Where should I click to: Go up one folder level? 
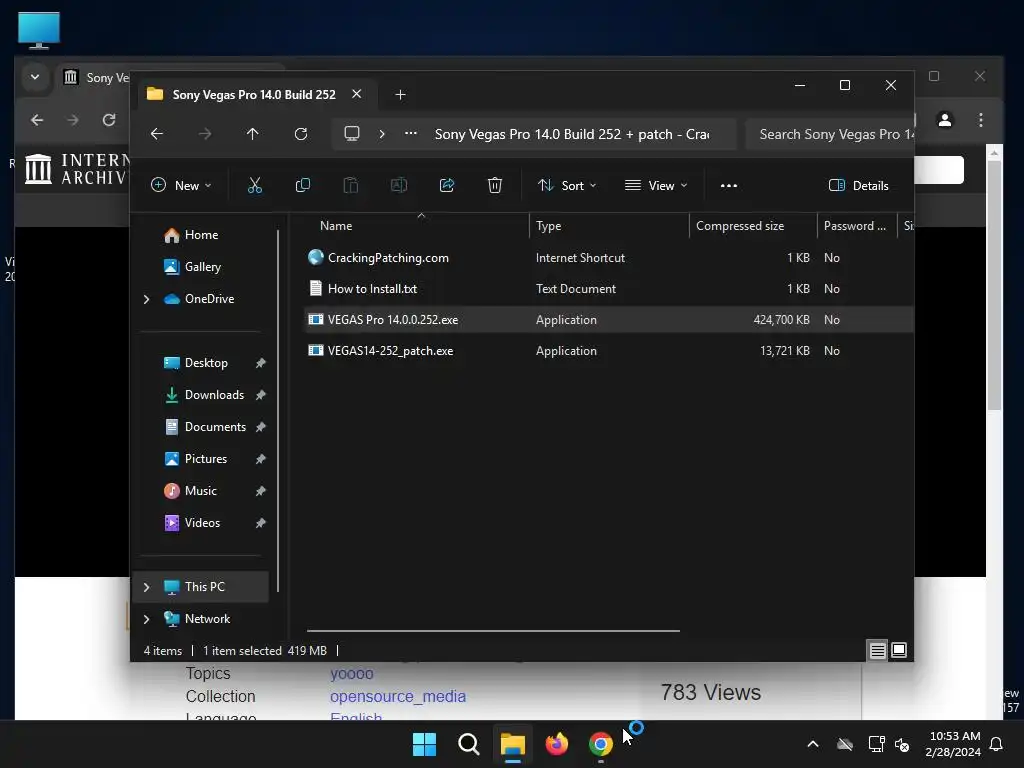(253, 134)
